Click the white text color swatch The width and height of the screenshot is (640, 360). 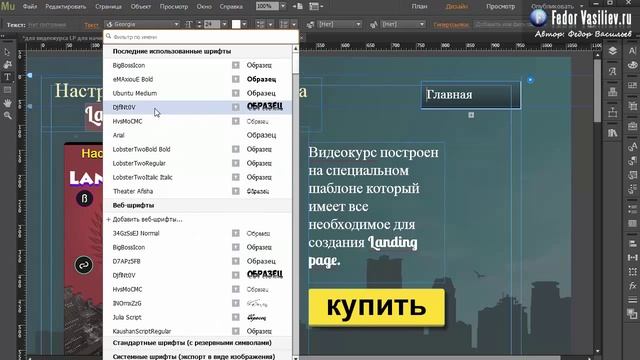click(236, 24)
